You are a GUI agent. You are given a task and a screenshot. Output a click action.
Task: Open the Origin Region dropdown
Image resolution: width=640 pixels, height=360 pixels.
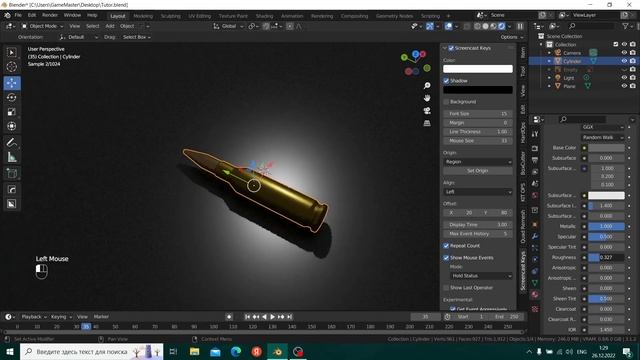pyautogui.click(x=478, y=162)
